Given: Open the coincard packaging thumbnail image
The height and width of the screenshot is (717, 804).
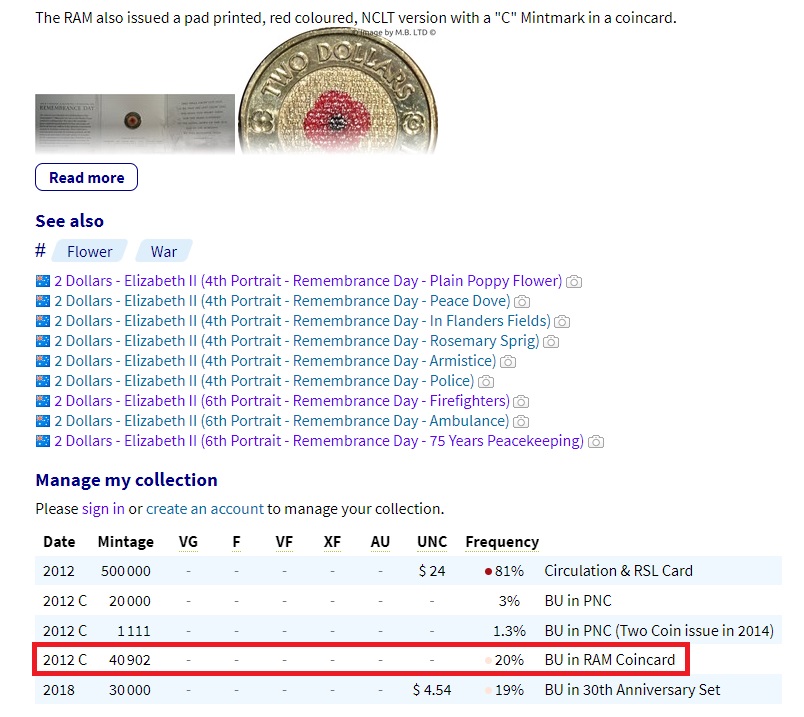Looking at the screenshot, I should click(135, 124).
